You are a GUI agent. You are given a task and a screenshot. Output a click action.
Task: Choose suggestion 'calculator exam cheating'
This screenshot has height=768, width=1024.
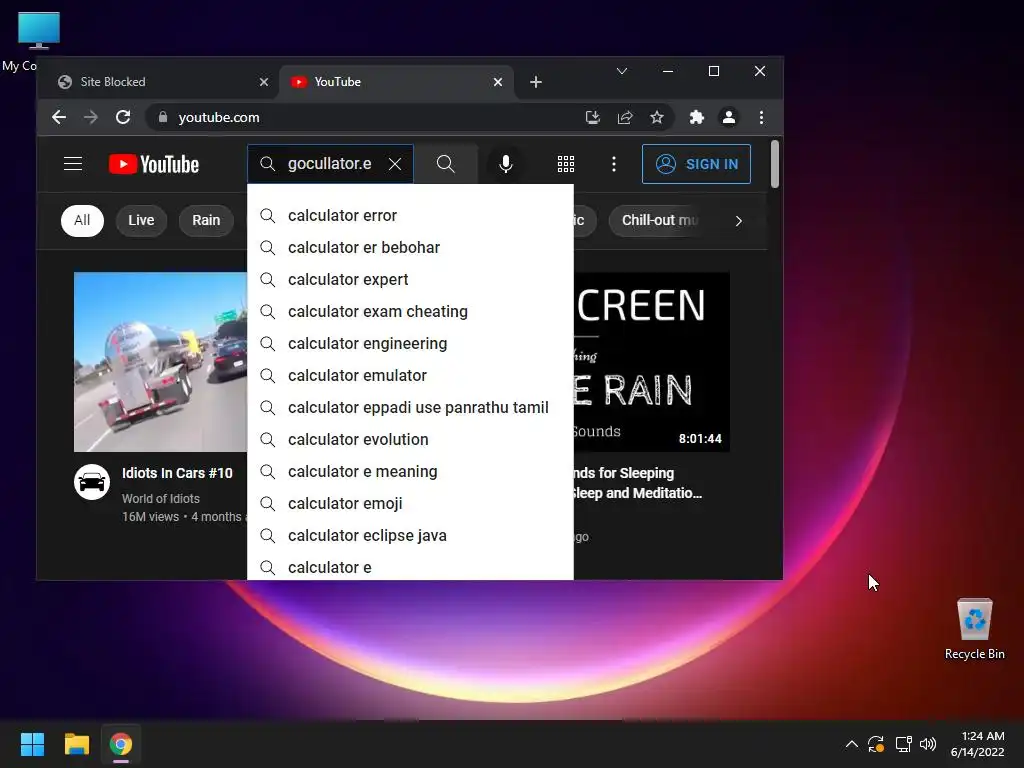[x=410, y=312]
